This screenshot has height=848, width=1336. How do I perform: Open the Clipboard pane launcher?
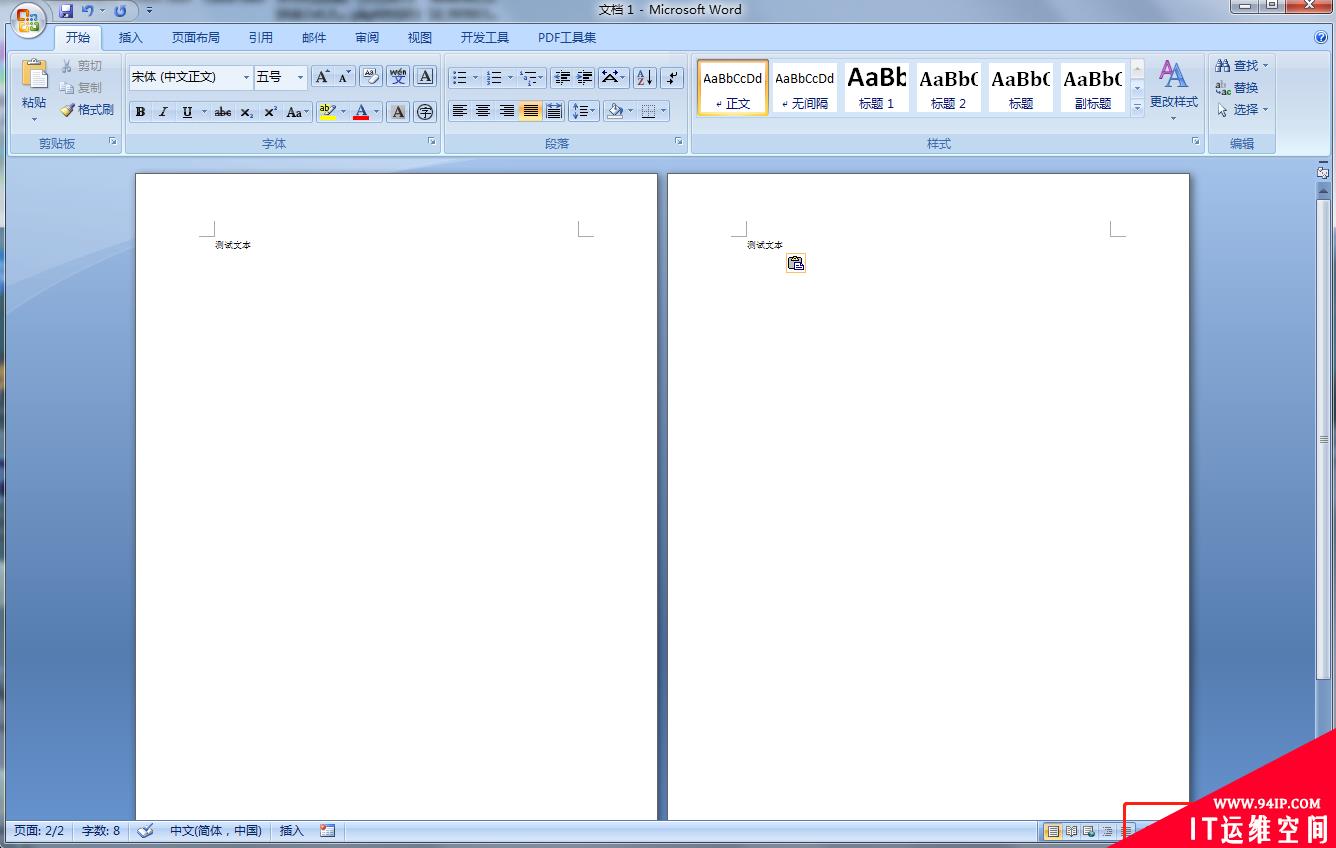tap(113, 142)
